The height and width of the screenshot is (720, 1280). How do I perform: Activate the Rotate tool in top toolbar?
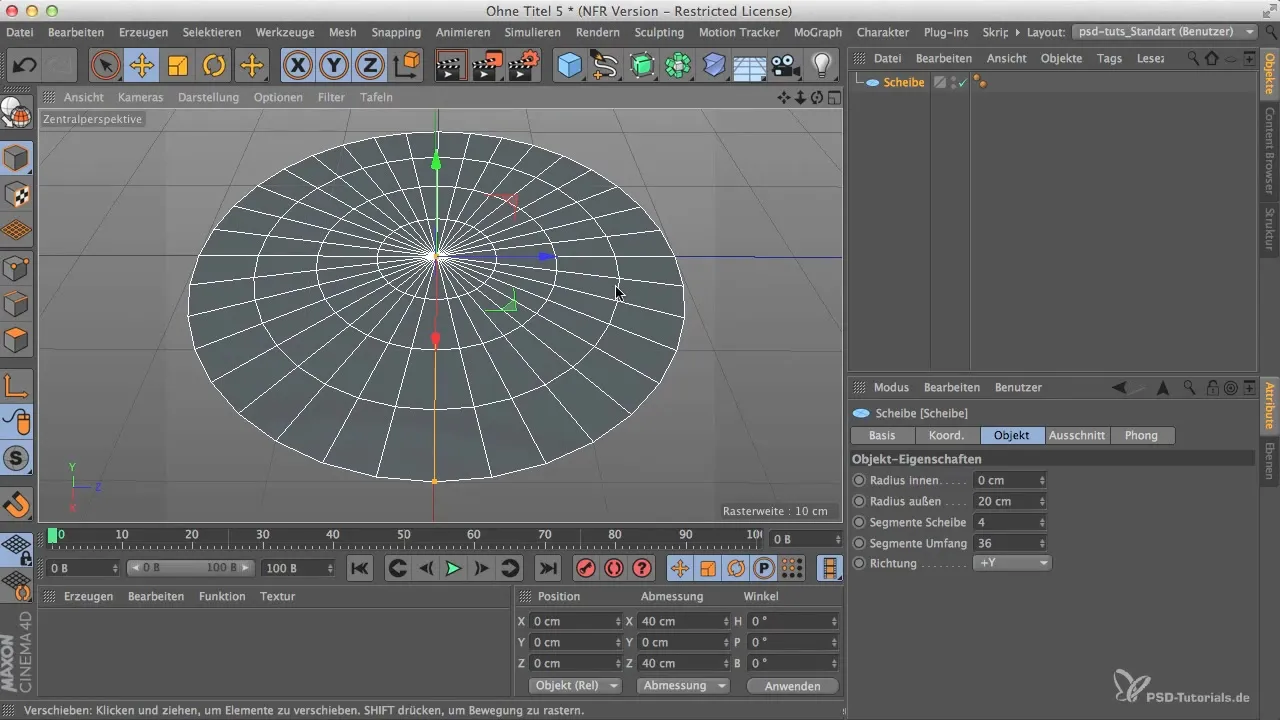click(x=214, y=66)
